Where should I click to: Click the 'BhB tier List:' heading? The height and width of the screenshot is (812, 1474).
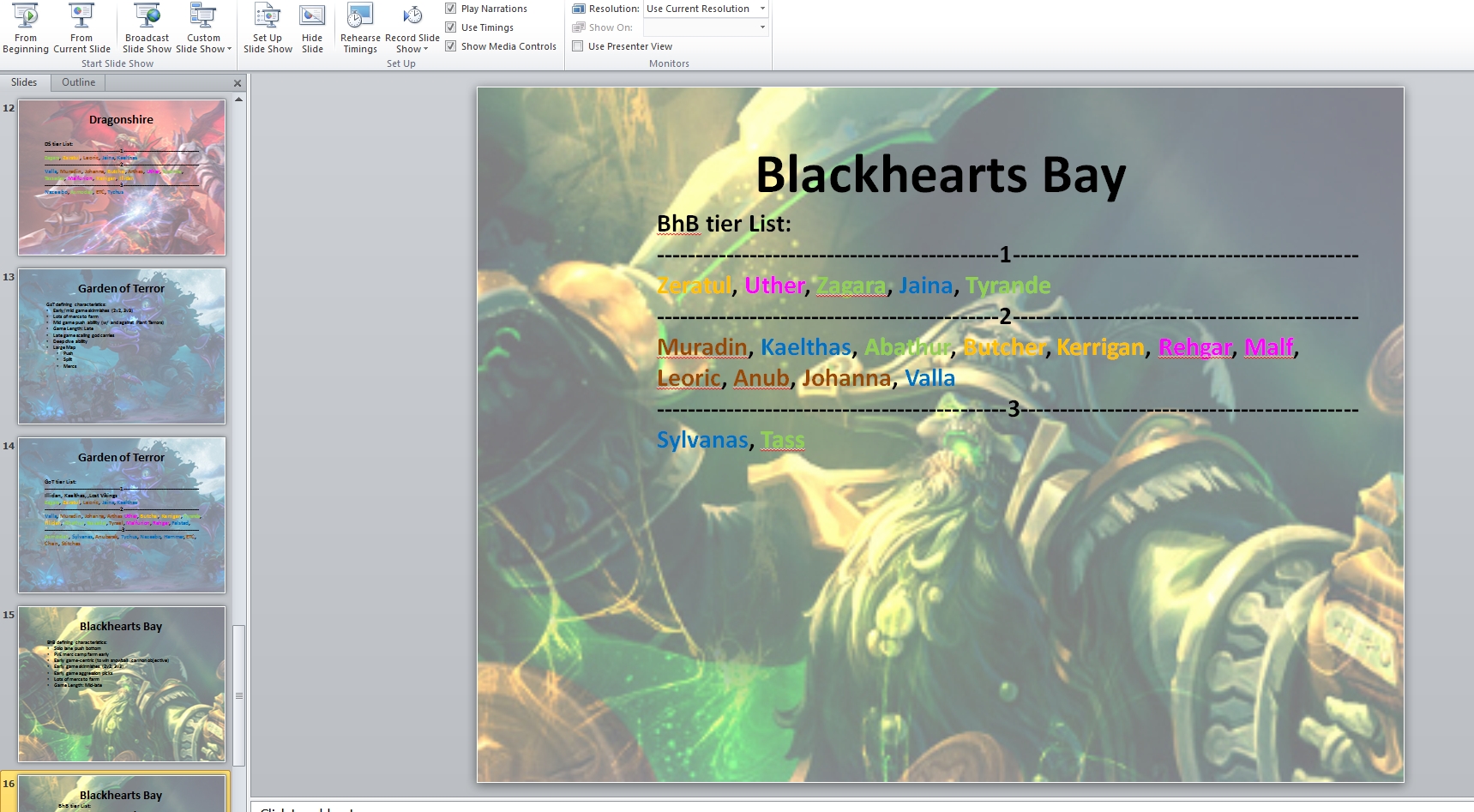[724, 224]
